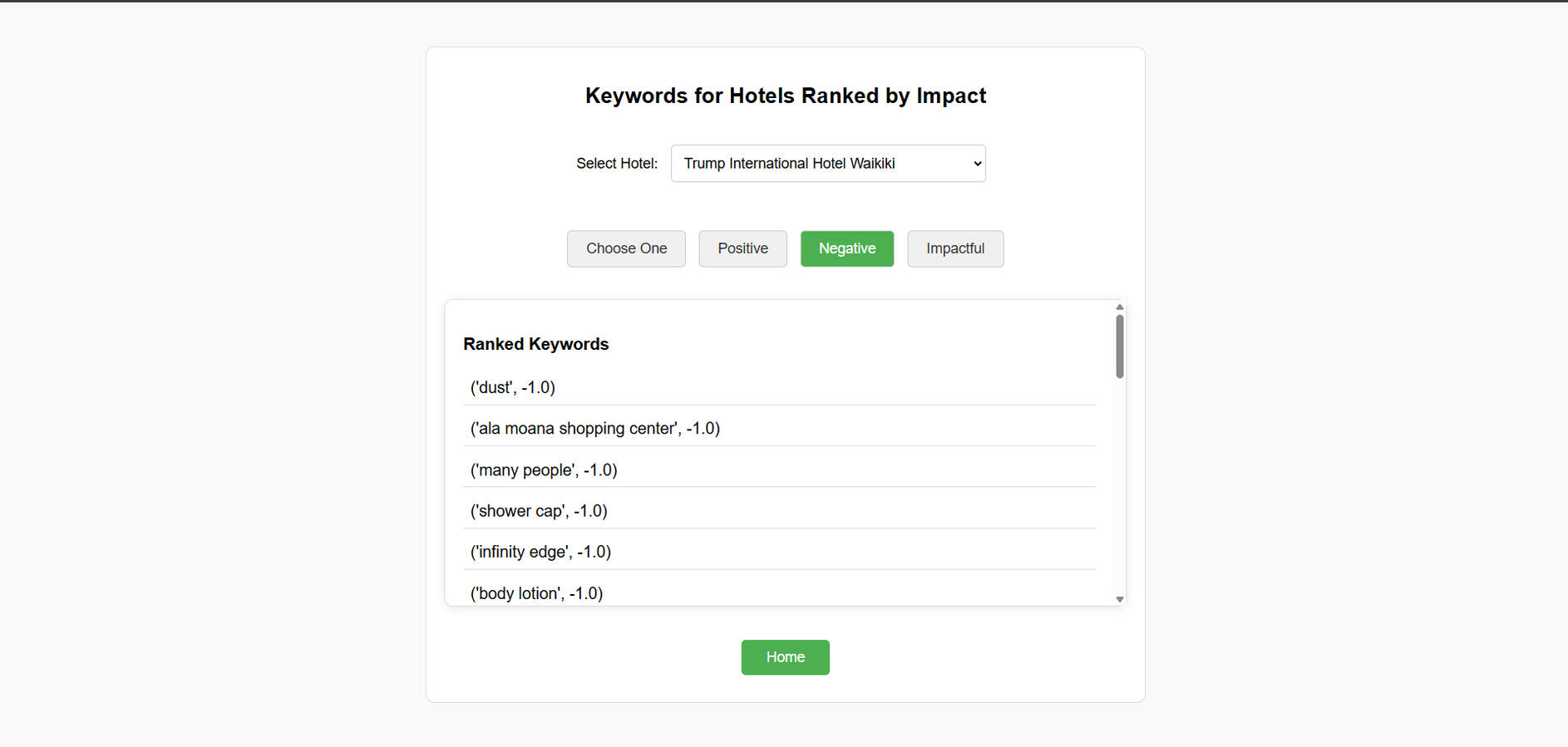Click the 'Keywords for Hotels Ranked by Impact' title

pyautogui.click(x=786, y=96)
